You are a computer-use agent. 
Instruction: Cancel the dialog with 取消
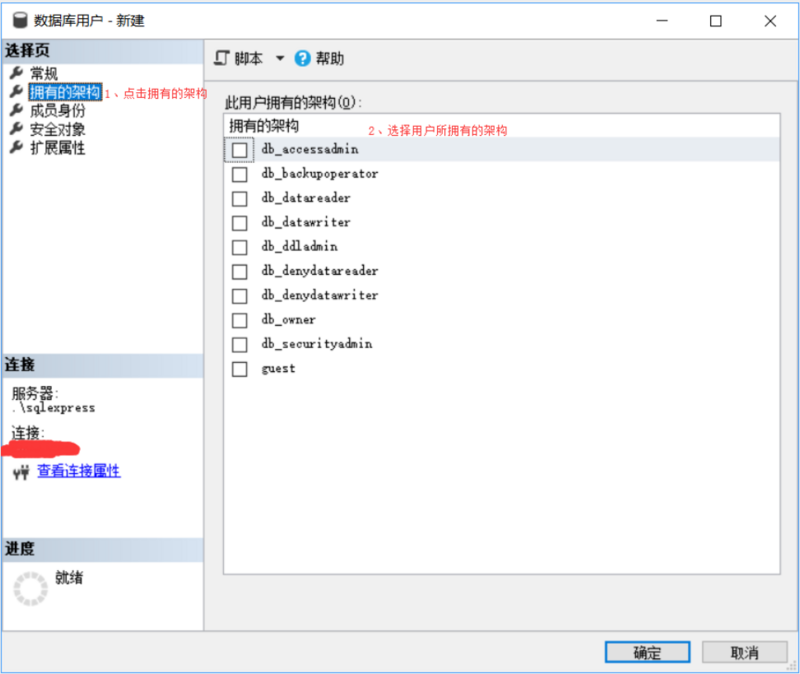[x=744, y=652]
